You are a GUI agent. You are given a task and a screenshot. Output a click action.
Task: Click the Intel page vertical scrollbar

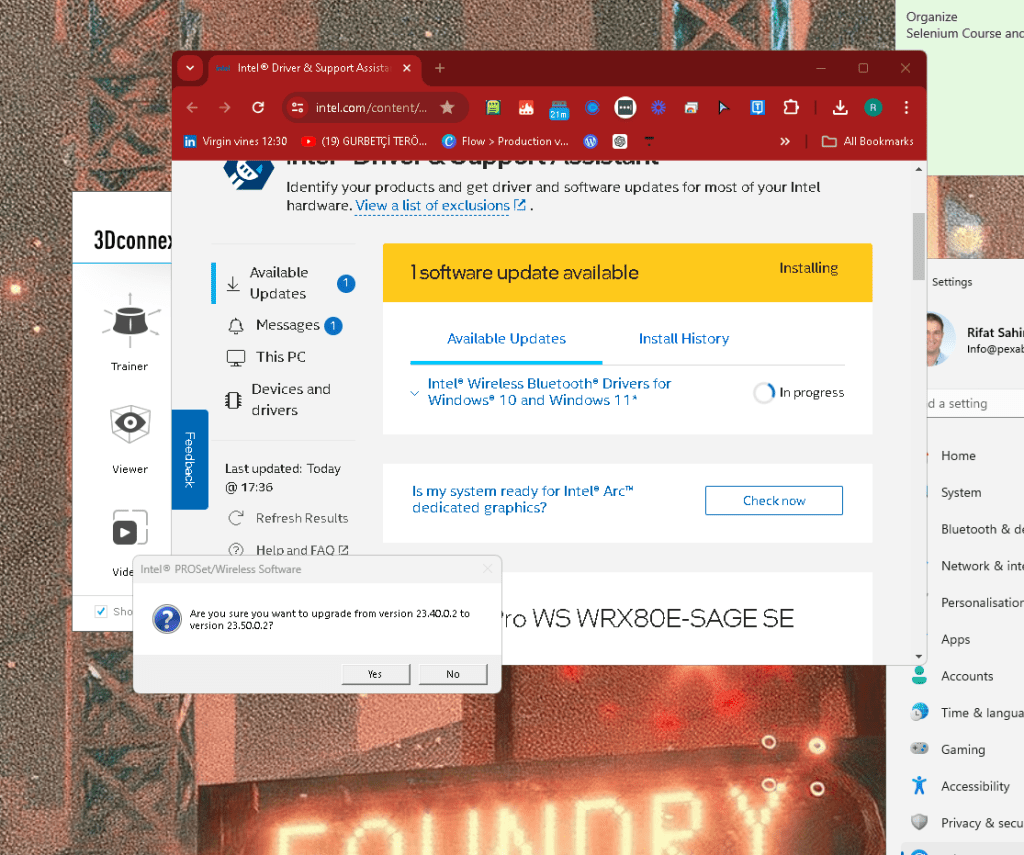point(918,246)
